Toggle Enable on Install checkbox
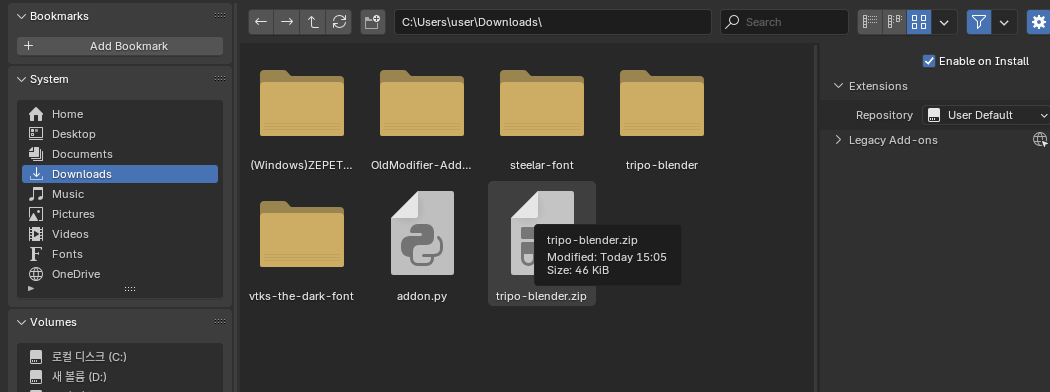Viewport: 1050px width, 392px height. click(929, 61)
